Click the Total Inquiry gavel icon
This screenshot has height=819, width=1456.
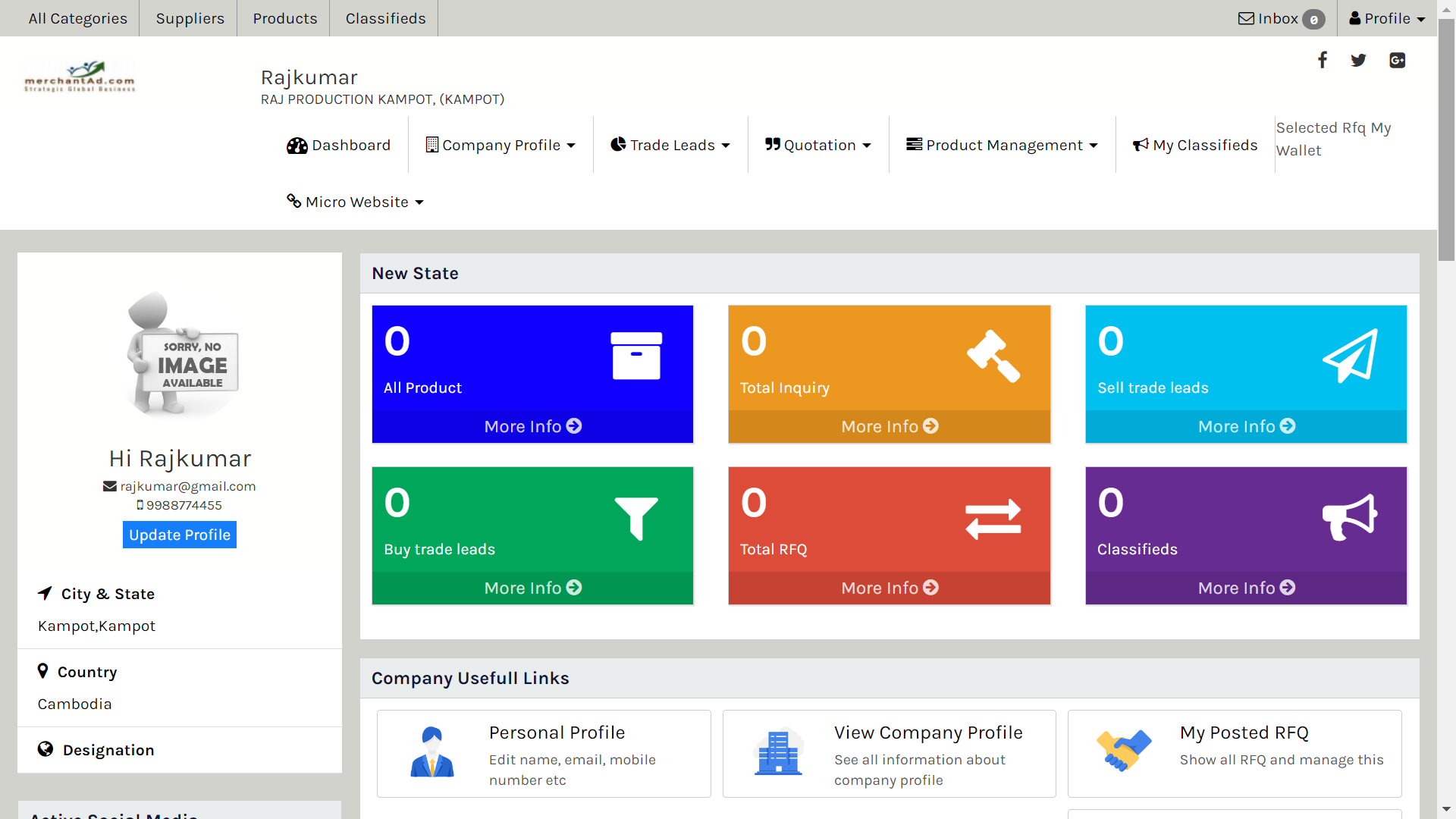click(x=993, y=356)
